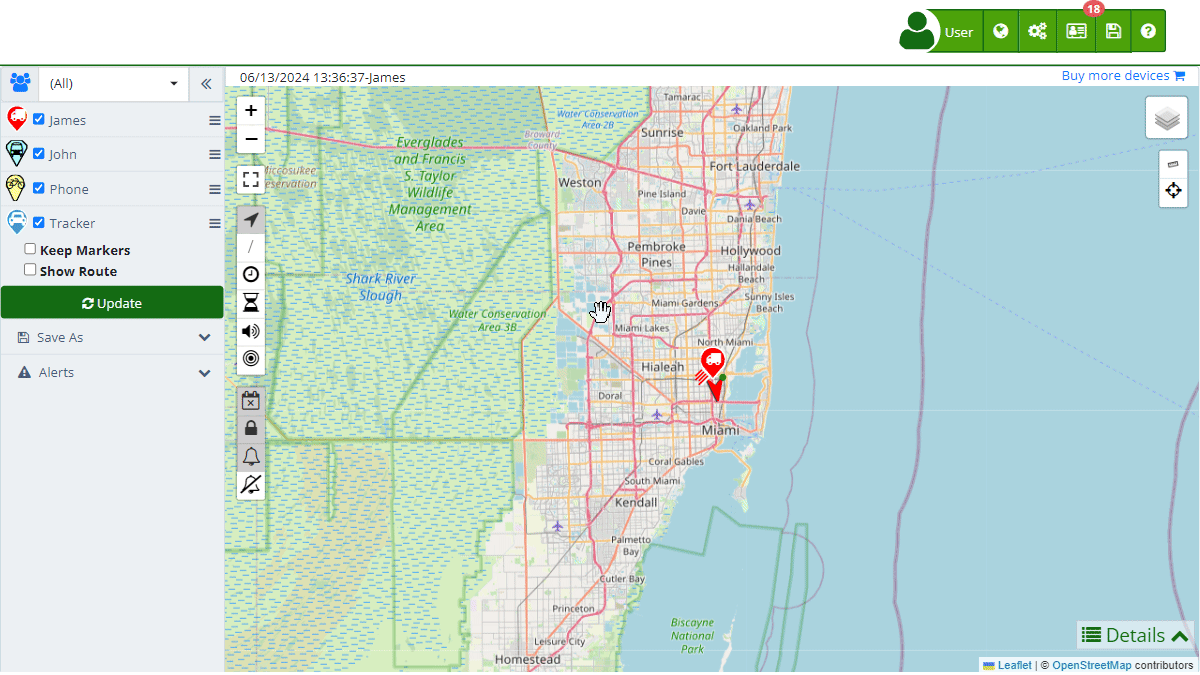Follow the Buy more devices link
Screen dimensions: 1200x675
[x=1122, y=76]
